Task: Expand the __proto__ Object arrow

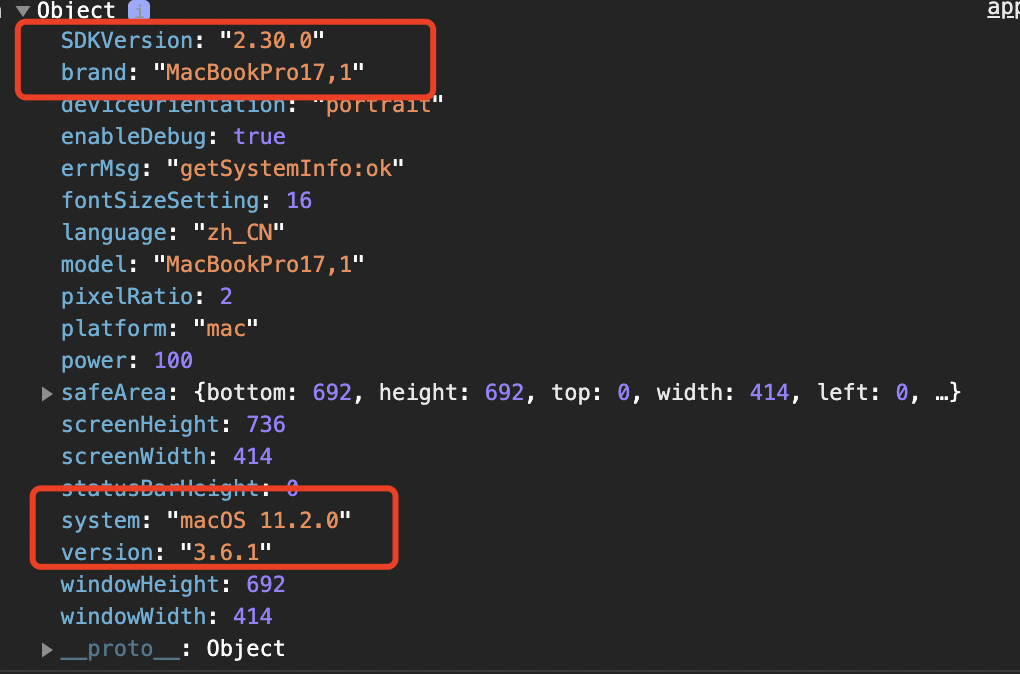Action: coord(47,649)
